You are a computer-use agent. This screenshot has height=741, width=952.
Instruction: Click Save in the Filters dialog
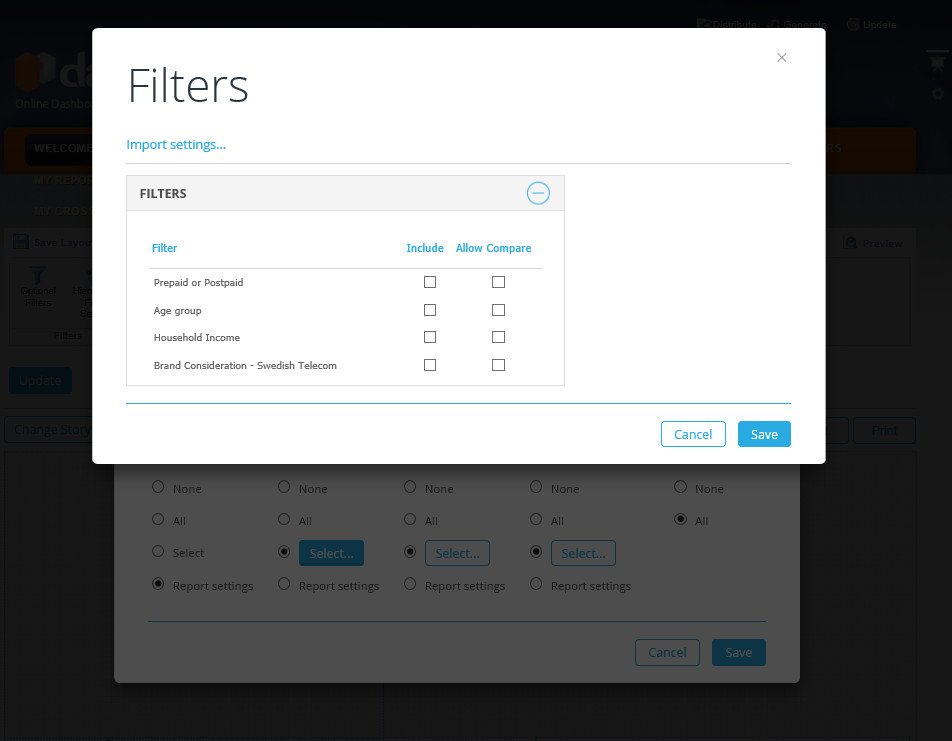point(764,434)
